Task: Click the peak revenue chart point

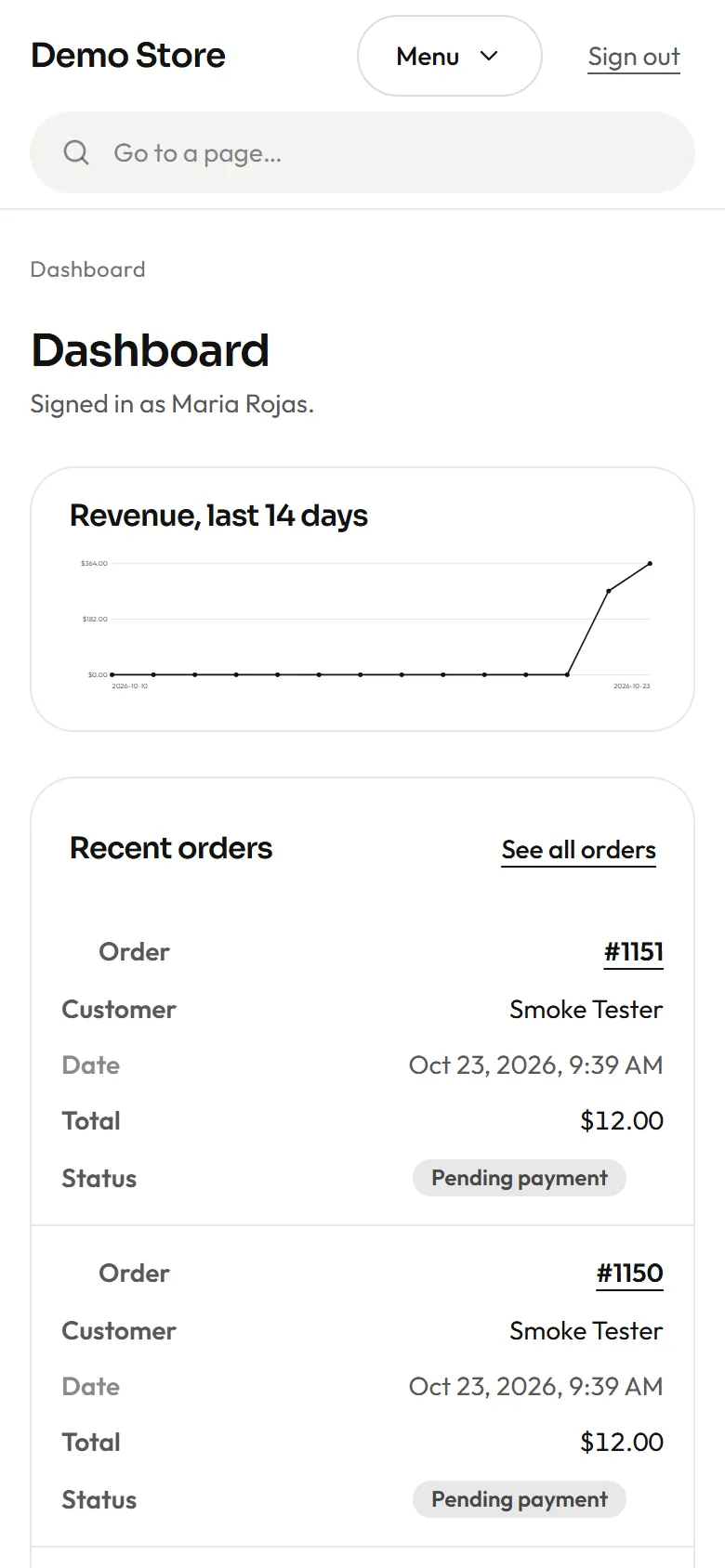Action: coord(650,563)
